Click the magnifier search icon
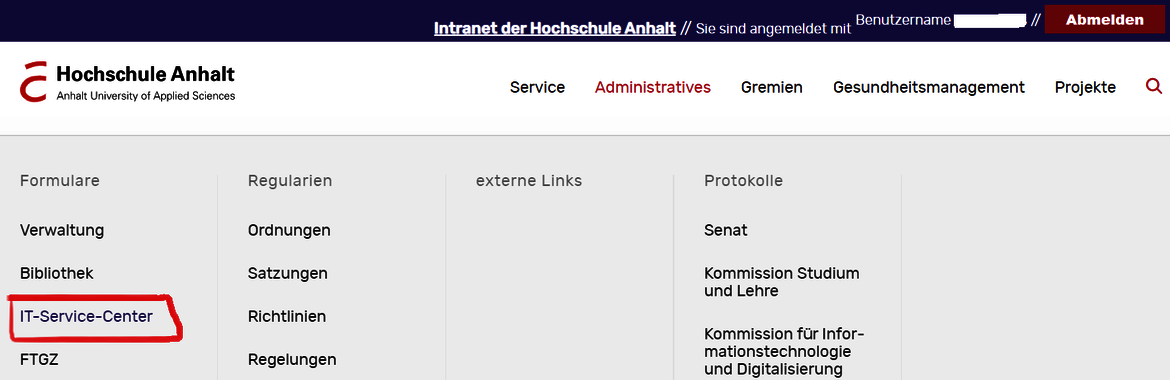Image resolution: width=1170 pixels, height=380 pixels. tap(1154, 87)
